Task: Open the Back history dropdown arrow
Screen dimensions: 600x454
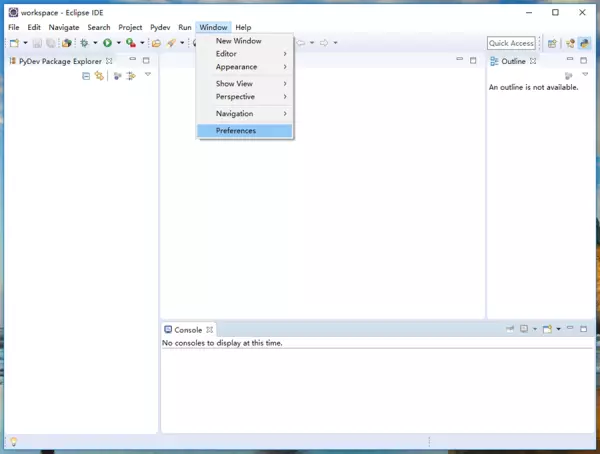Action: point(312,42)
